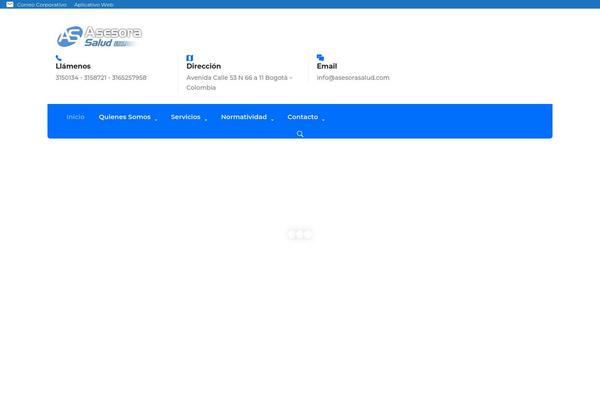
Task: Click the Dirección heading
Action: pyautogui.click(x=204, y=66)
